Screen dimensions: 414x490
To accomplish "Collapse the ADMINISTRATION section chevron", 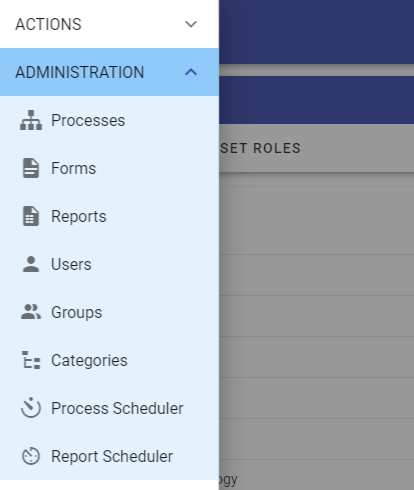I will (191, 72).
